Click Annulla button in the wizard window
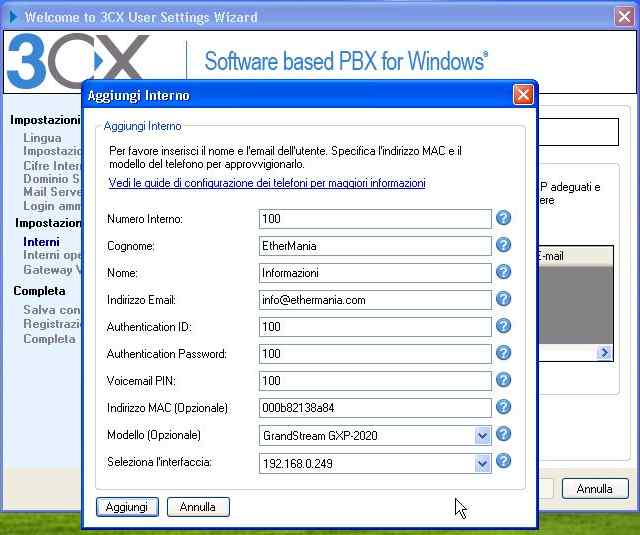 pyautogui.click(x=595, y=488)
